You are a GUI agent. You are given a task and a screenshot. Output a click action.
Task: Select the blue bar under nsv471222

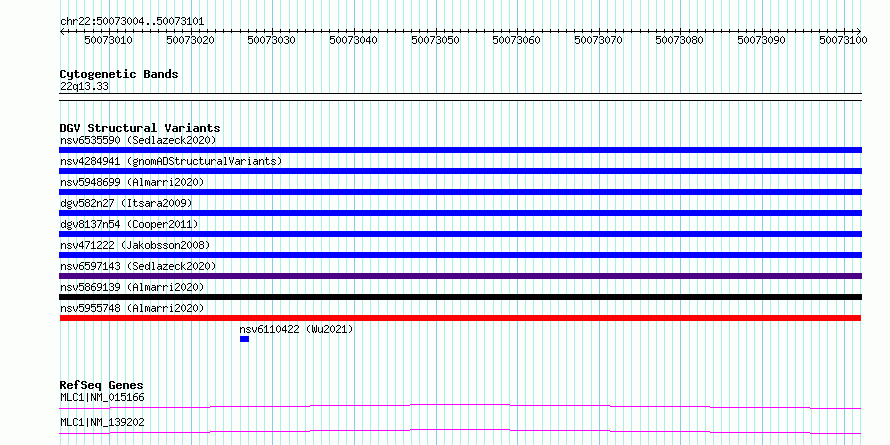(460, 255)
